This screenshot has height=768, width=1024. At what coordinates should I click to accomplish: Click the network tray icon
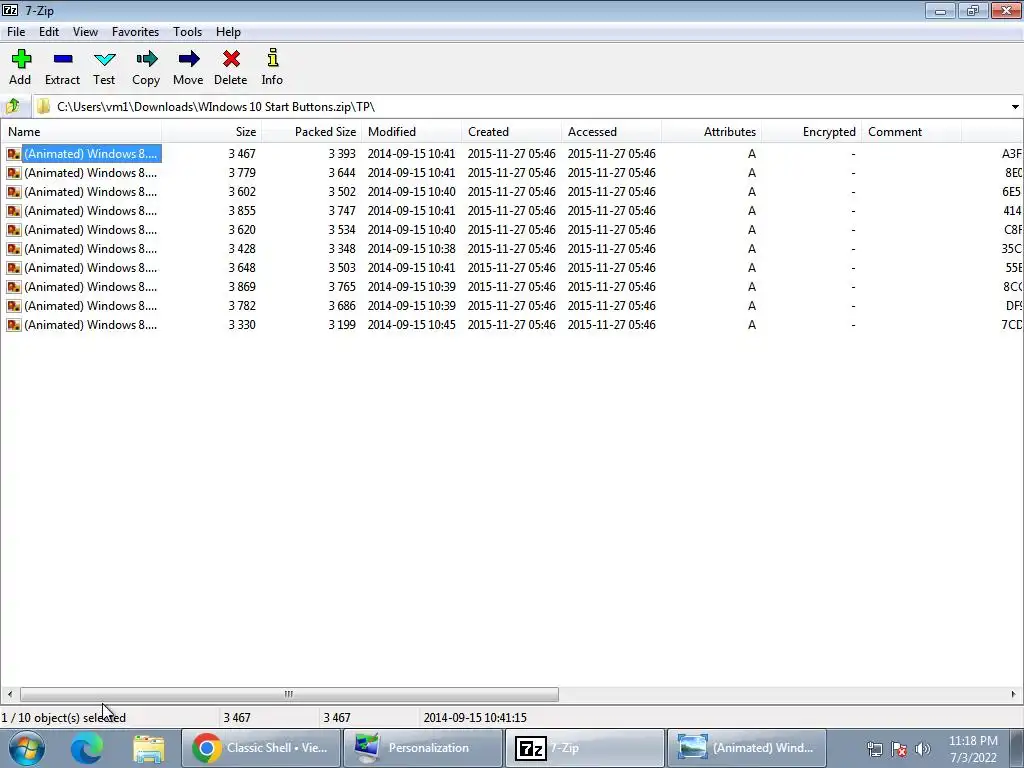[x=874, y=749]
